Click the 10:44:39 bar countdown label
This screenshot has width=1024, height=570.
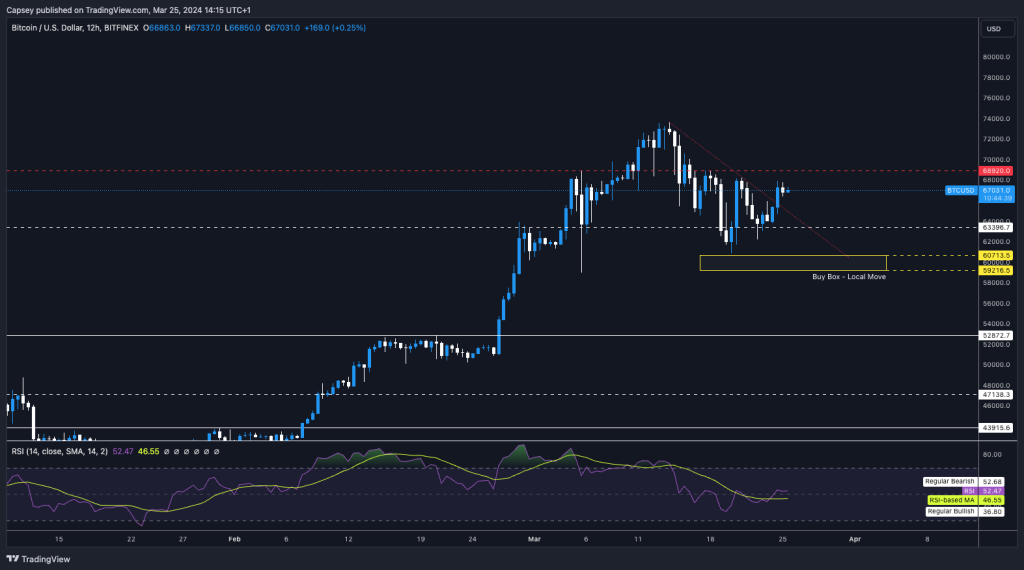coord(997,198)
